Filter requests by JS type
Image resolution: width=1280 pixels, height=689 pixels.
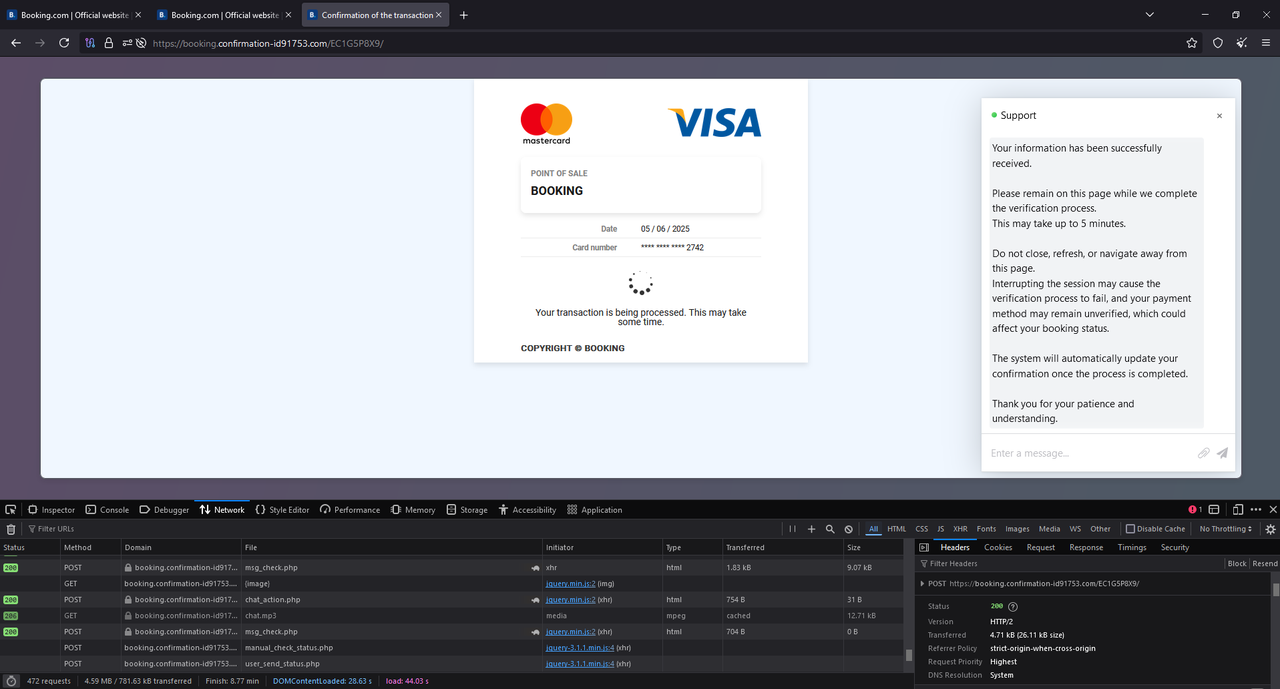pyautogui.click(x=940, y=529)
